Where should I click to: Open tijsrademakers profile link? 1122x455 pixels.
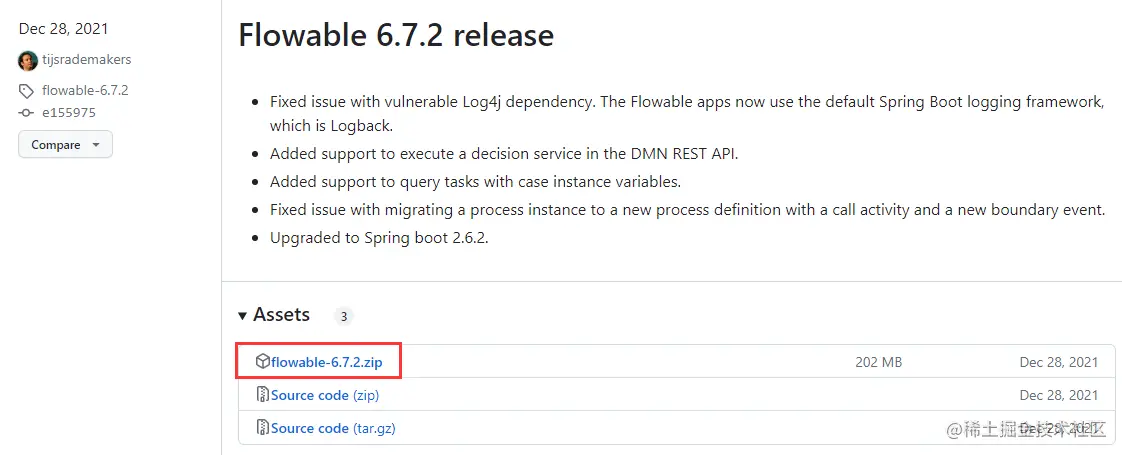click(87, 60)
